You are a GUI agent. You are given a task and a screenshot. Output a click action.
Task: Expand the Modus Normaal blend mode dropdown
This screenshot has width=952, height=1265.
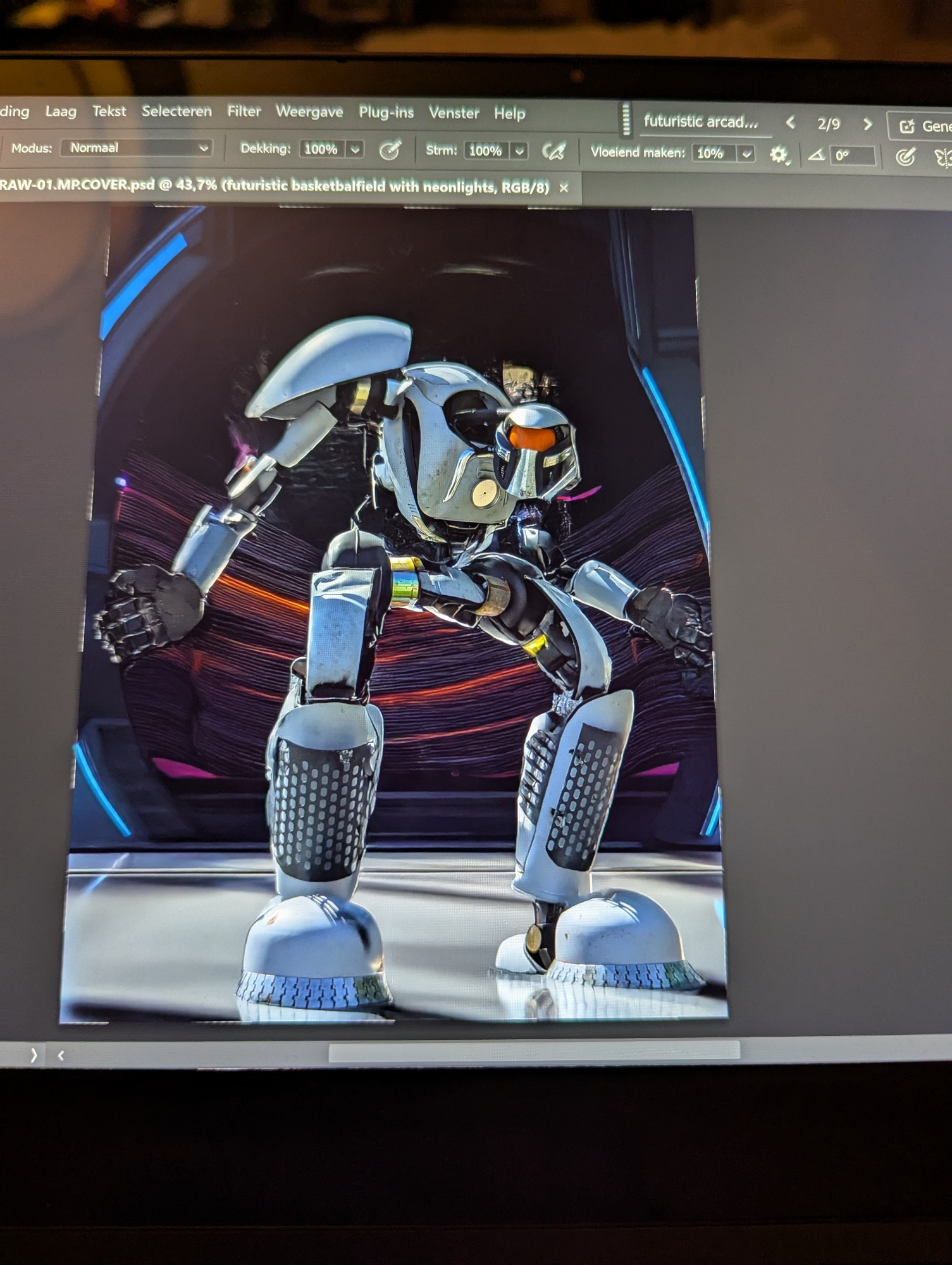[137, 148]
